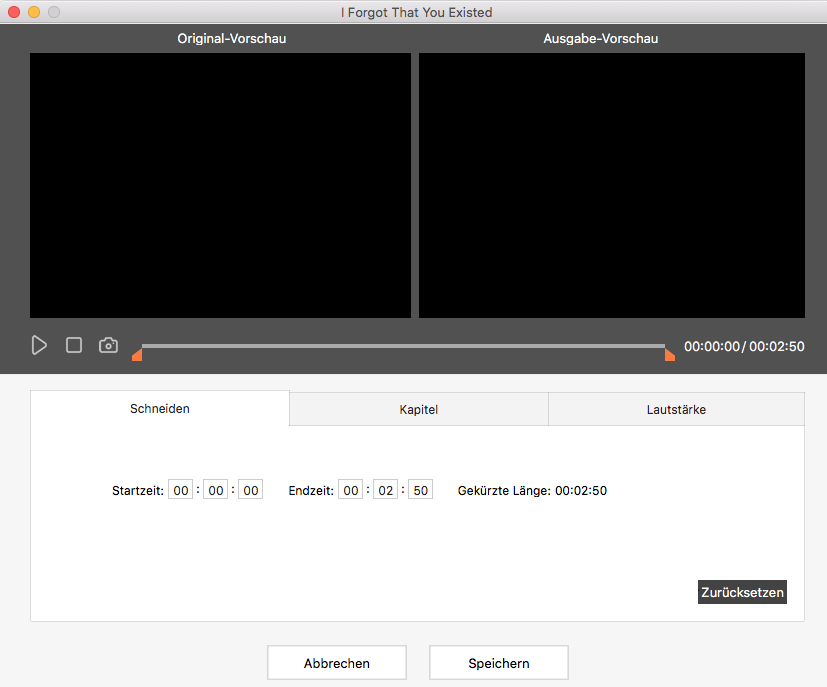Close the window with the red button
This screenshot has width=827, height=687.
14,12
